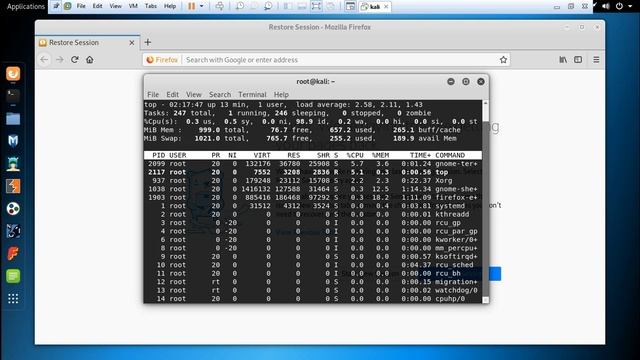
Task: Open VMware File menu
Action: (x=81, y=6)
